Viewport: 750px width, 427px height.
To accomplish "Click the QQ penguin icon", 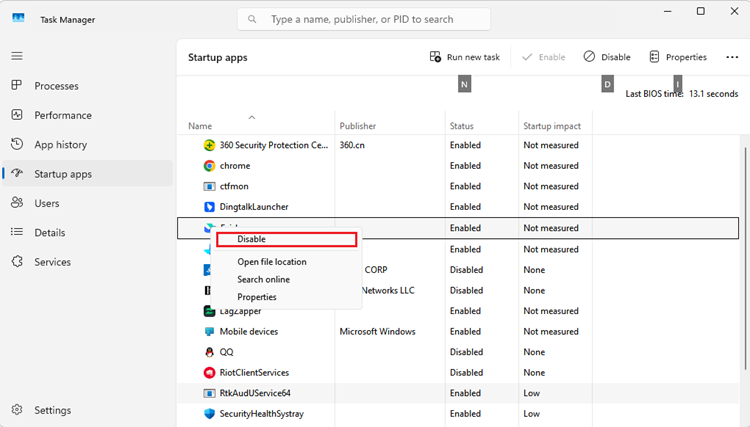I will [x=209, y=352].
